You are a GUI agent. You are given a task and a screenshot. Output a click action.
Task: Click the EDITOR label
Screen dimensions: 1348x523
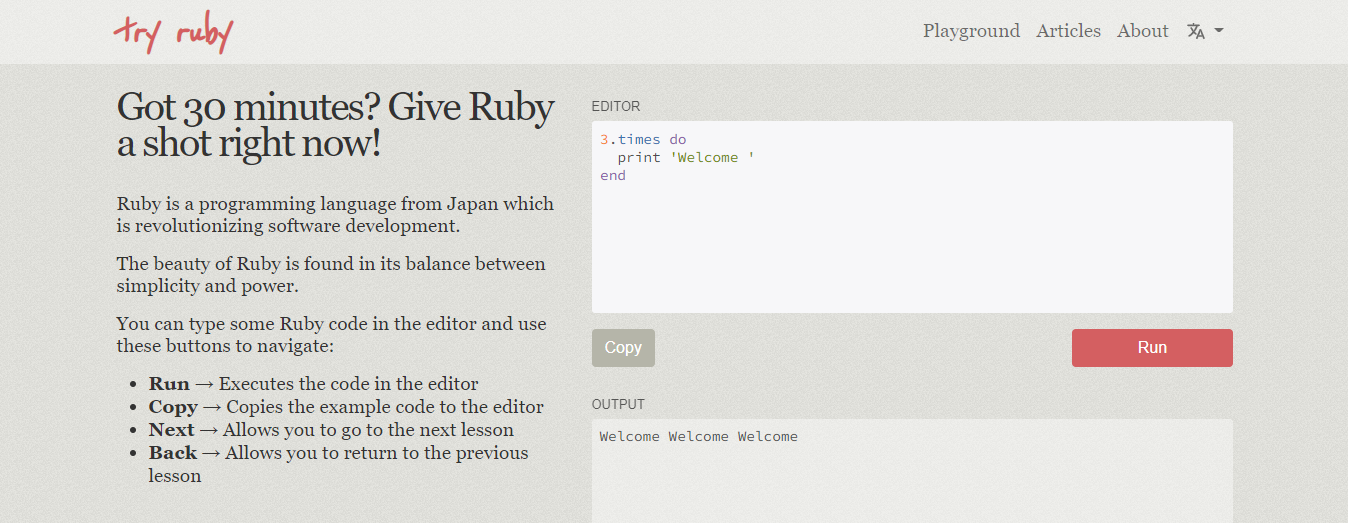[x=616, y=106]
